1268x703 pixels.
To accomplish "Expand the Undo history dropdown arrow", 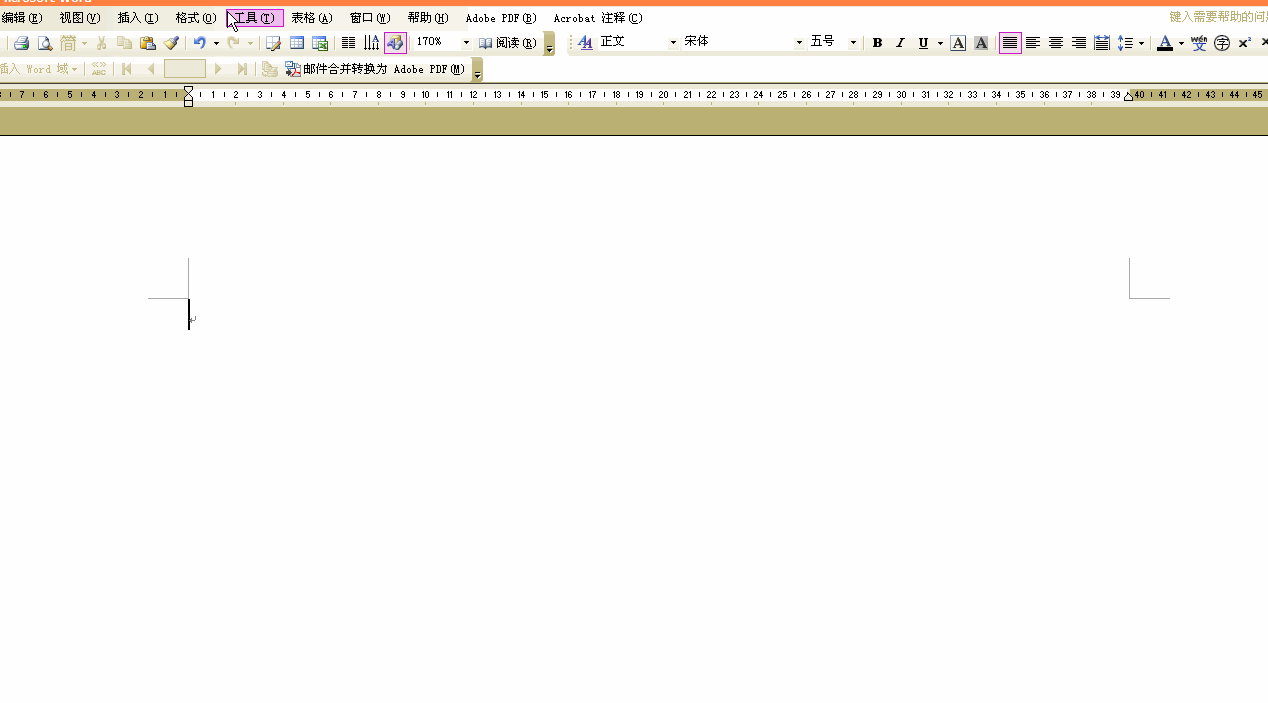I will click(216, 43).
